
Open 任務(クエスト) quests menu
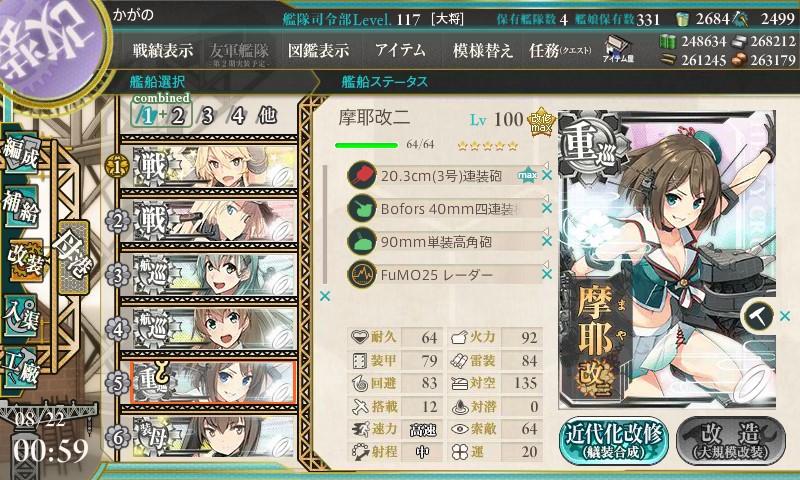(560, 50)
